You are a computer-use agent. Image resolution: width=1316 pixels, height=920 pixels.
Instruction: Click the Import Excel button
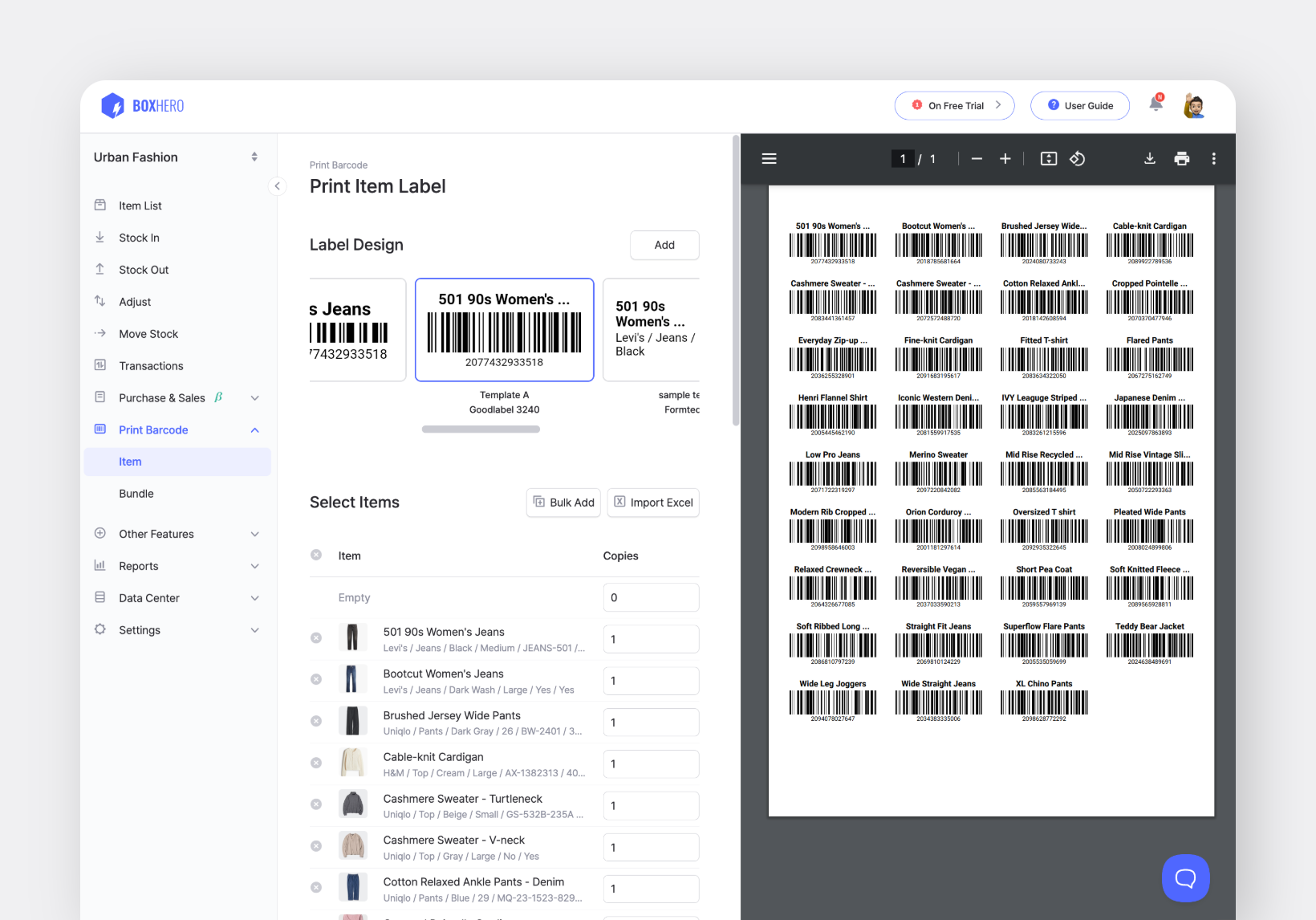[x=652, y=502]
